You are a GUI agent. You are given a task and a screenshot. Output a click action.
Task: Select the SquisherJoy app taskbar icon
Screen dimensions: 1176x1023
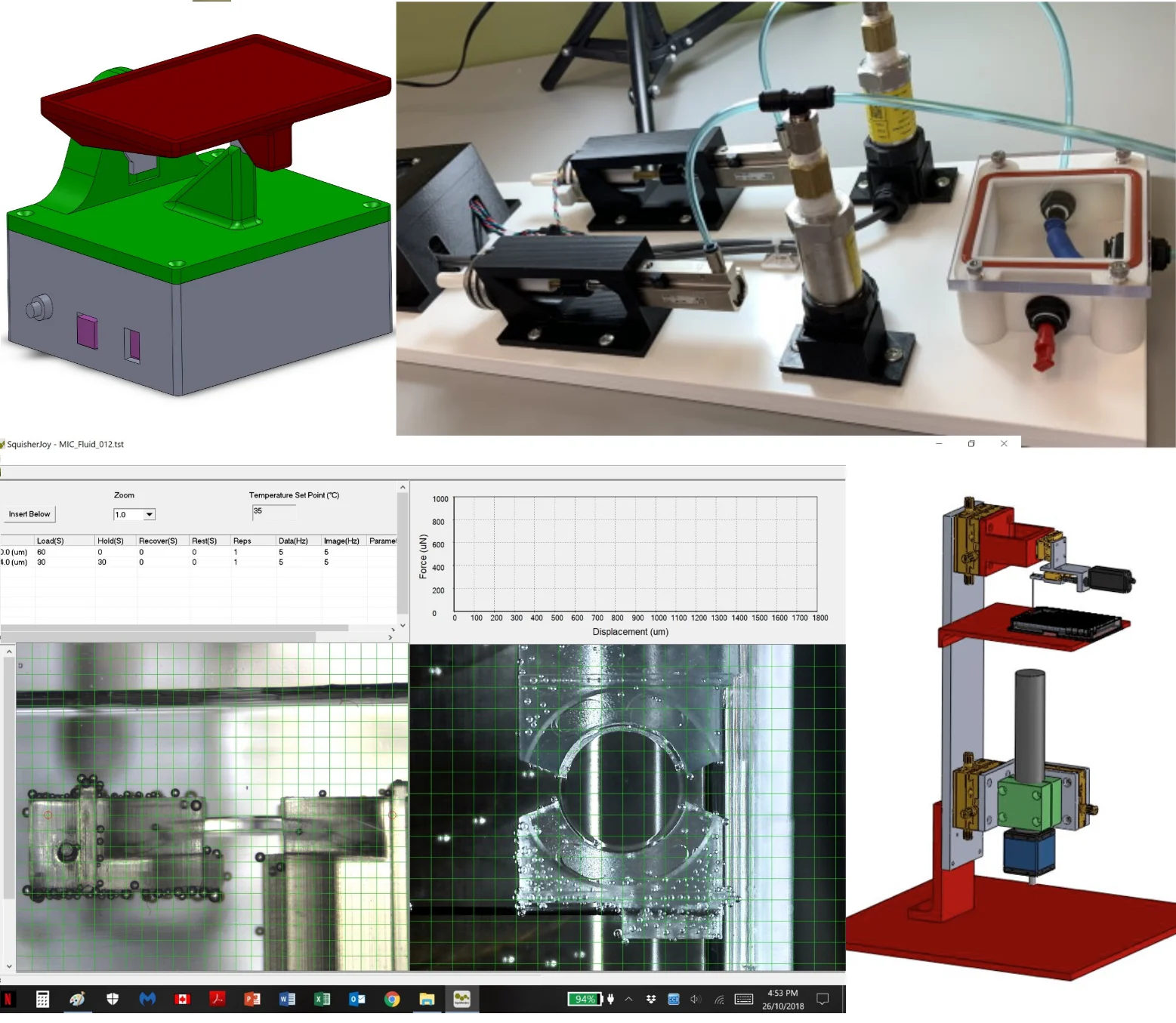pyautogui.click(x=462, y=1000)
